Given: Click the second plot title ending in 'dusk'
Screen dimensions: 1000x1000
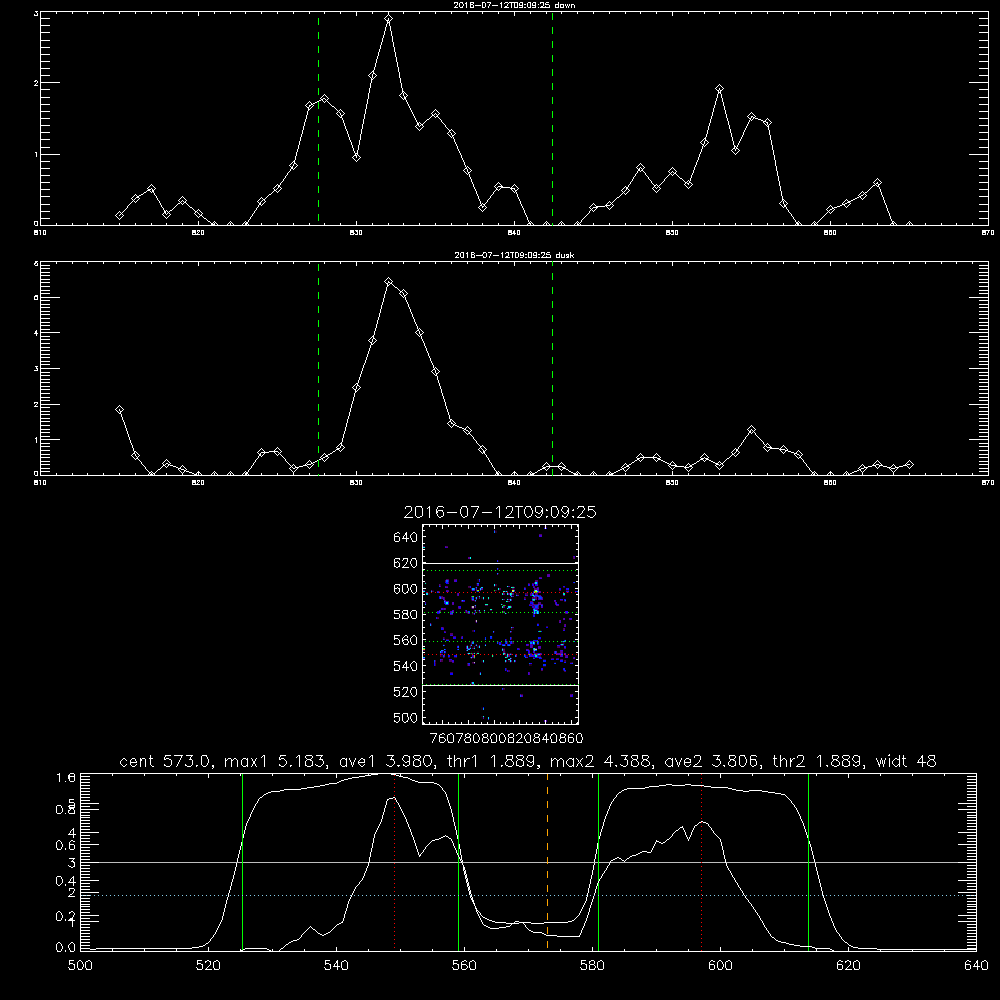Looking at the screenshot, I should click(x=514, y=255).
